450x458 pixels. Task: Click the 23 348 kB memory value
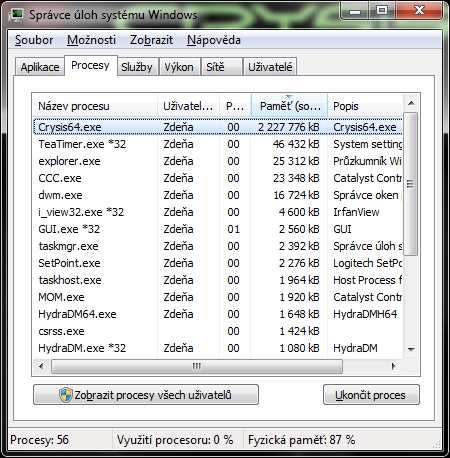pos(296,178)
